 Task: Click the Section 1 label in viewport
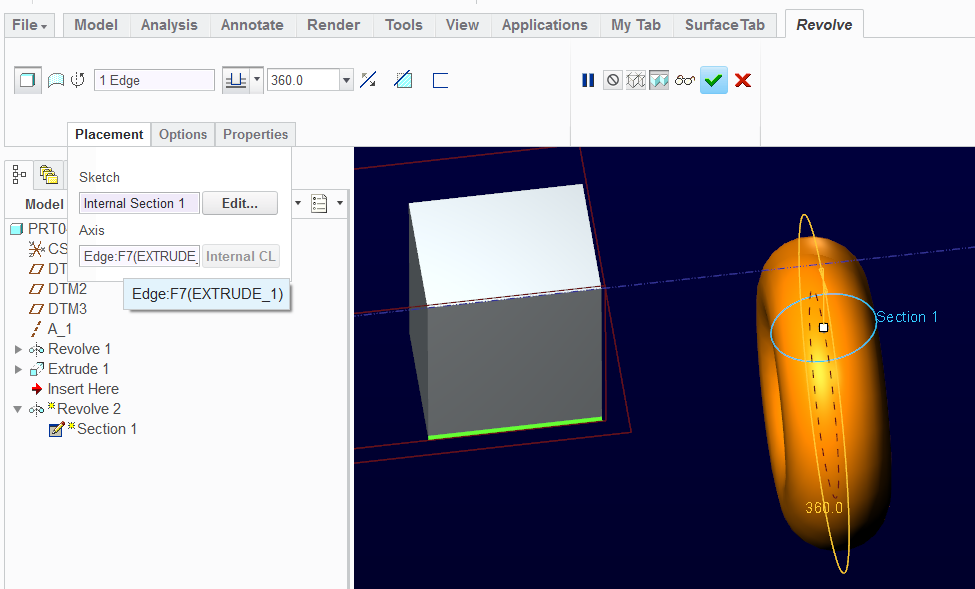point(907,317)
